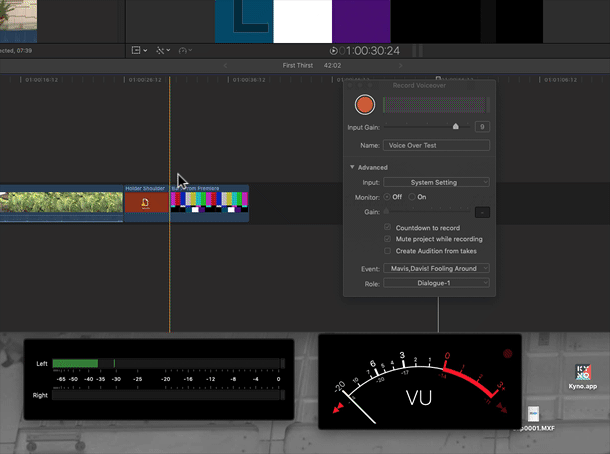Image resolution: width=610 pixels, height=454 pixels.
Task: Click the red peak indicator on VU meter
Action: (x=507, y=353)
